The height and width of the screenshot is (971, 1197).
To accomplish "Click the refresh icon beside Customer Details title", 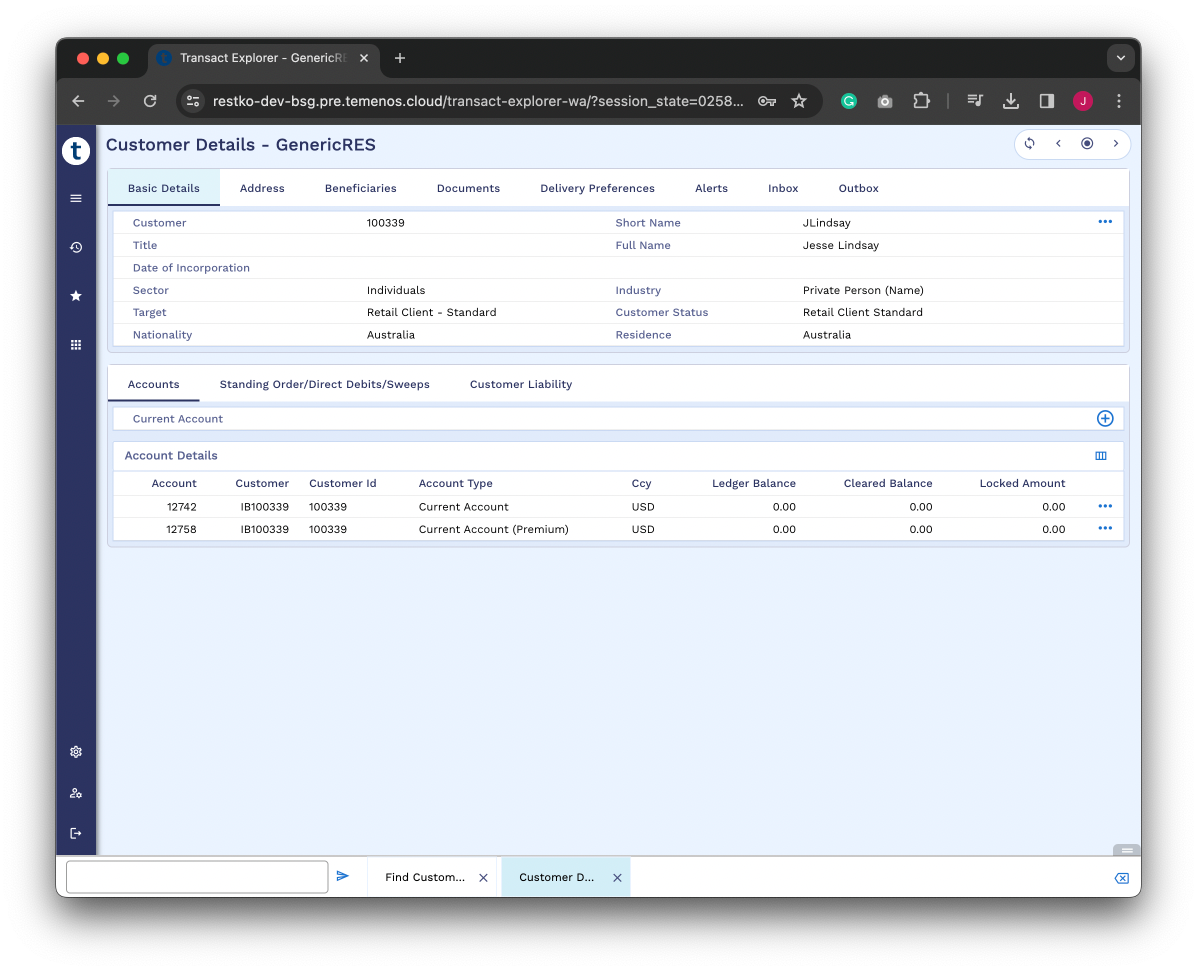I will coord(1029,144).
